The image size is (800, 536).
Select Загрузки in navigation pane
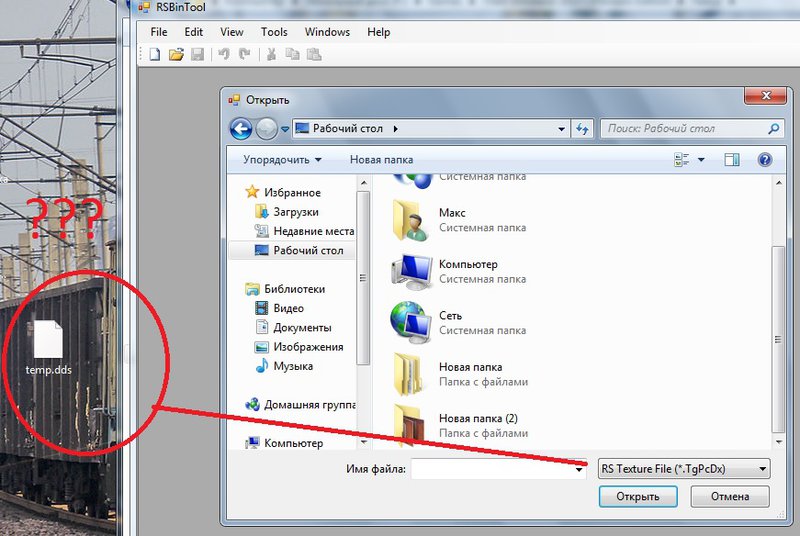(x=295, y=212)
